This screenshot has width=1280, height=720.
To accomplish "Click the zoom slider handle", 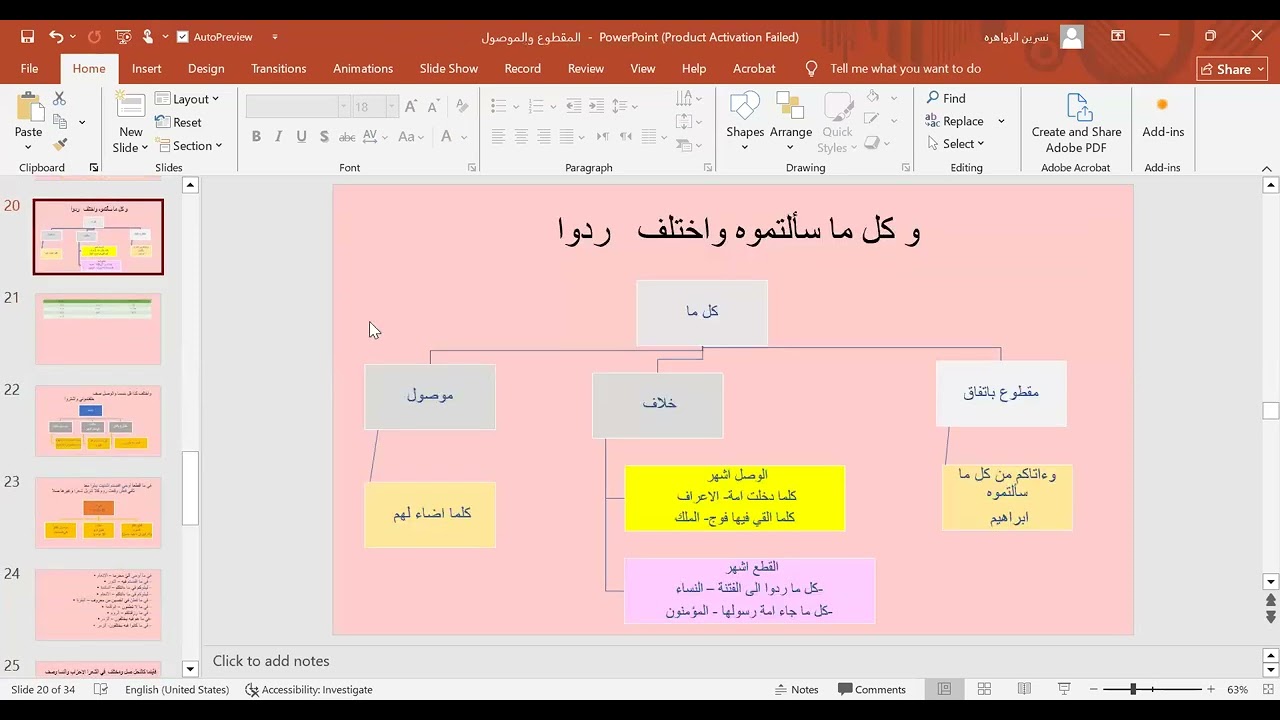I will pyautogui.click(x=1133, y=689).
